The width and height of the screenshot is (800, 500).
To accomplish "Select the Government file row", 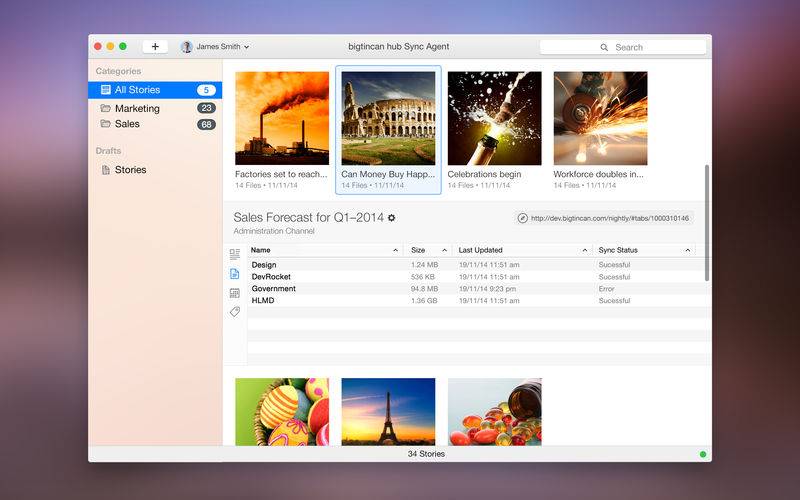I will (x=479, y=289).
